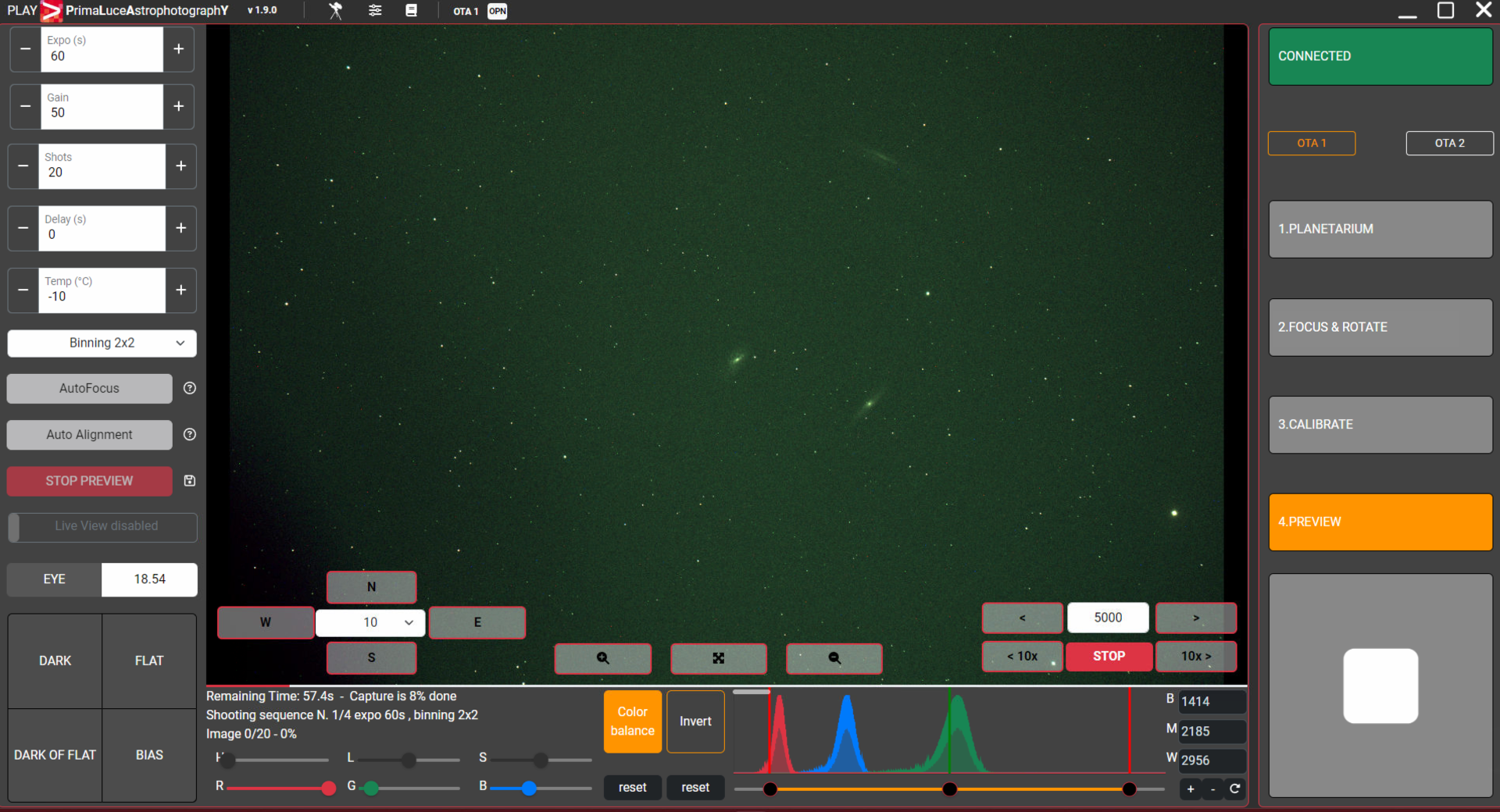Image resolution: width=1500 pixels, height=812 pixels.
Task: Enable the Color balance toggle
Action: point(632,721)
